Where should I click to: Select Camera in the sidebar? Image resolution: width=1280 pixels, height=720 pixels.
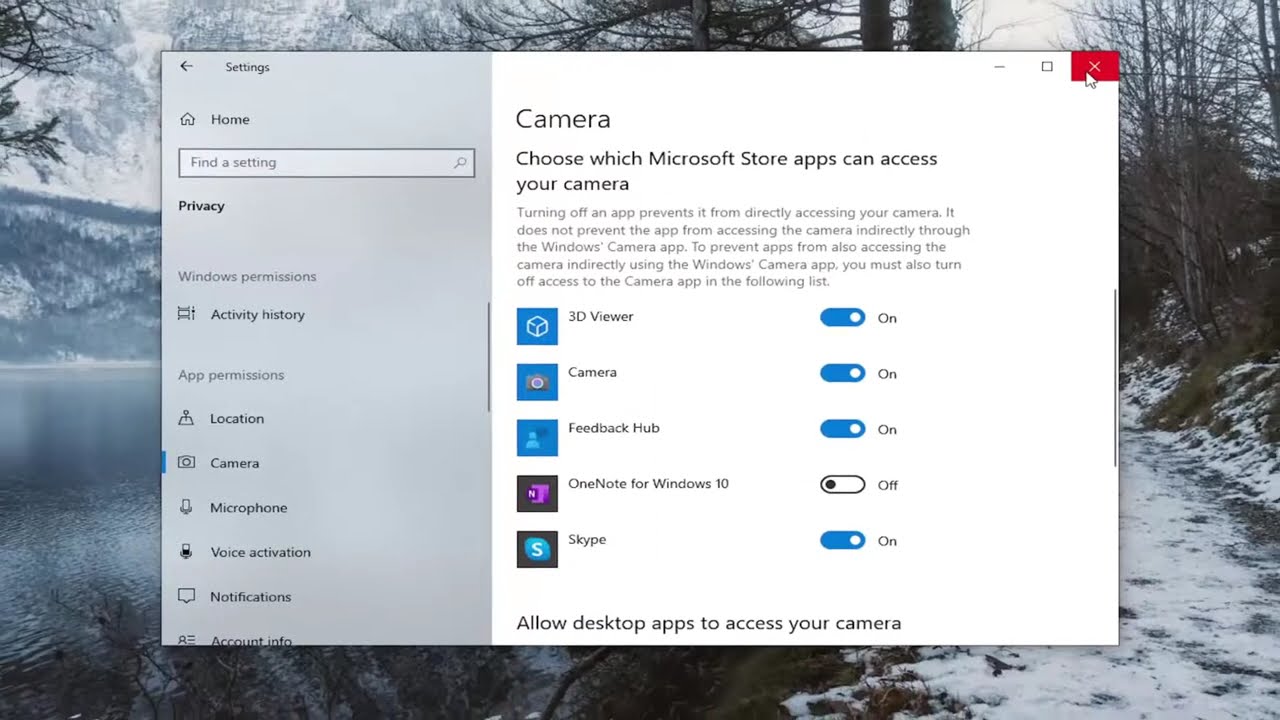[x=234, y=463]
